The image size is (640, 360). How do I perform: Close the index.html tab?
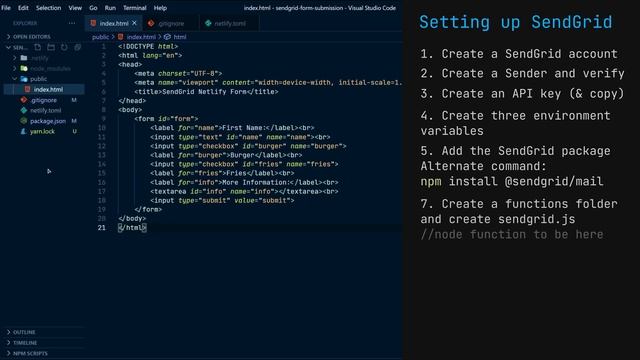[x=134, y=23]
